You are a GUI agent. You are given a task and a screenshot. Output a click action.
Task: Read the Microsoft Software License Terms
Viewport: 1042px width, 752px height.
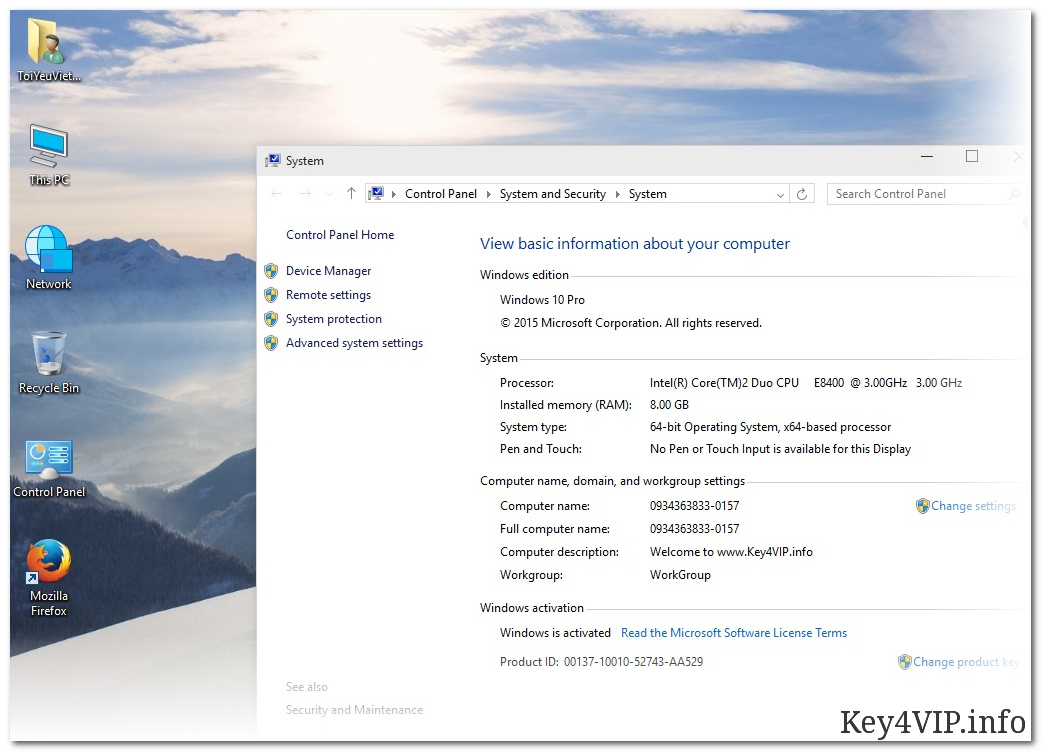tap(734, 632)
